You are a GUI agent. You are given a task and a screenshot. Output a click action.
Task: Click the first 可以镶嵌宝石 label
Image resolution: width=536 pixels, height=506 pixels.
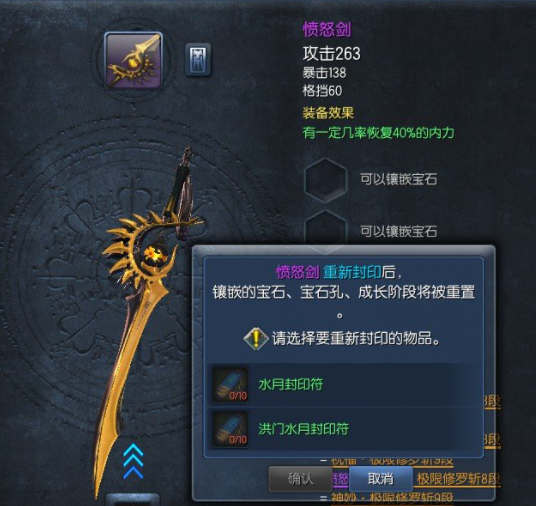[x=399, y=179]
